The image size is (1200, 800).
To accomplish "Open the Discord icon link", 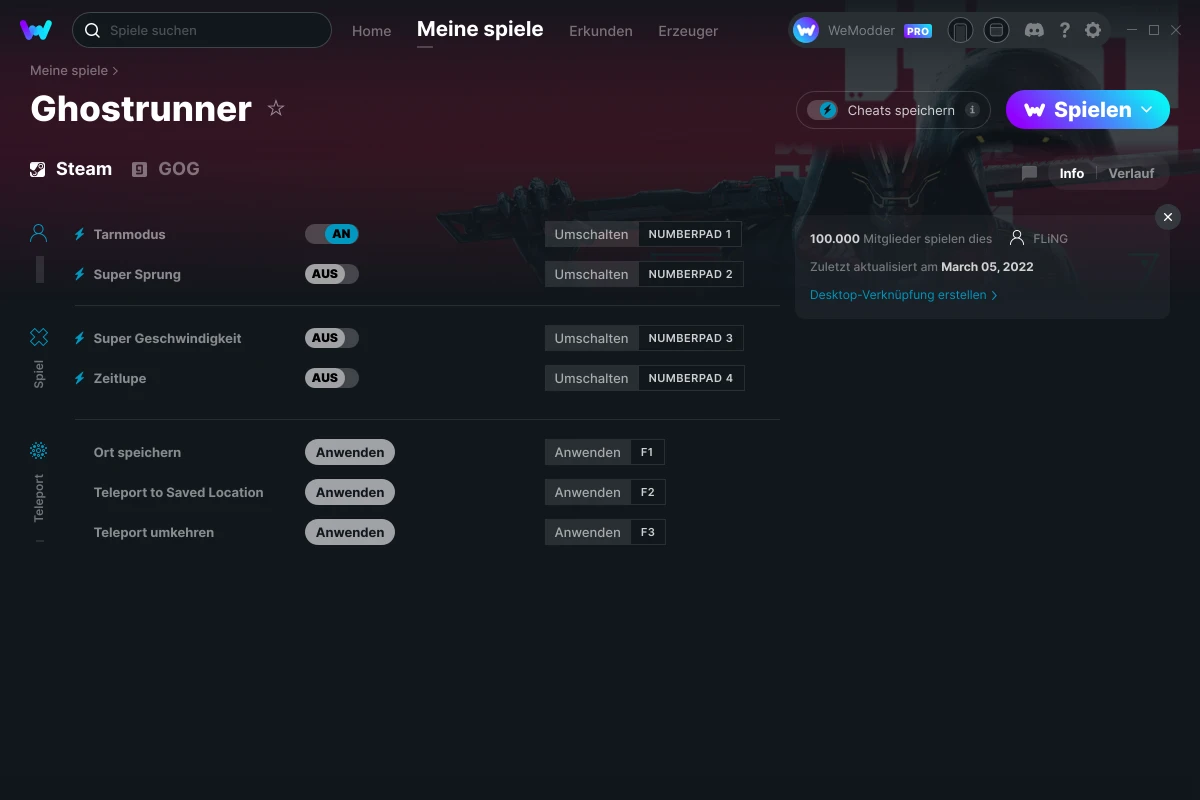I will (x=1035, y=30).
